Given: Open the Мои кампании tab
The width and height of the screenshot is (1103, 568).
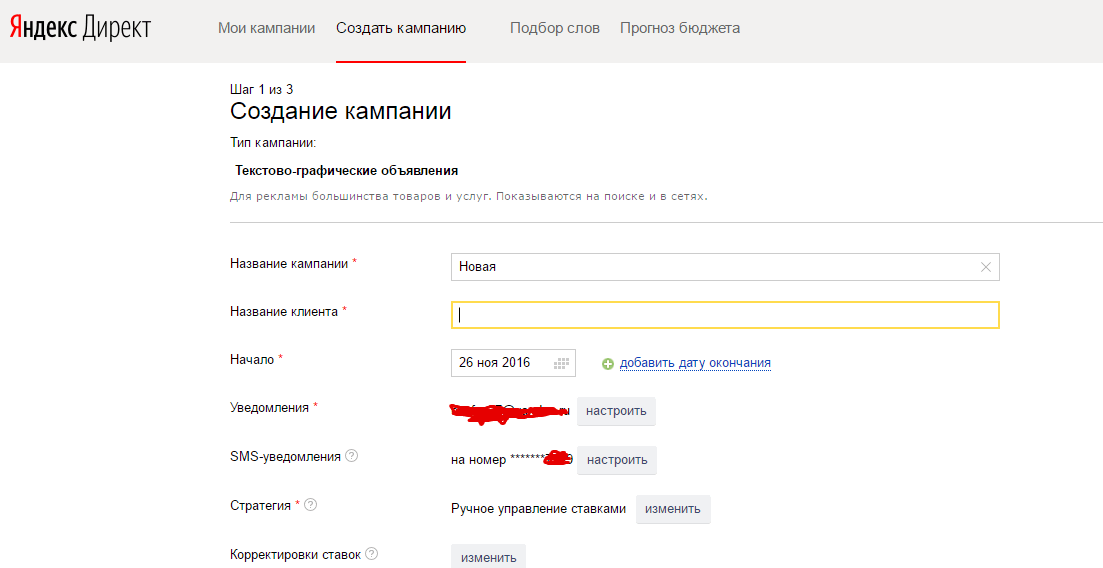Looking at the screenshot, I should [x=266, y=28].
